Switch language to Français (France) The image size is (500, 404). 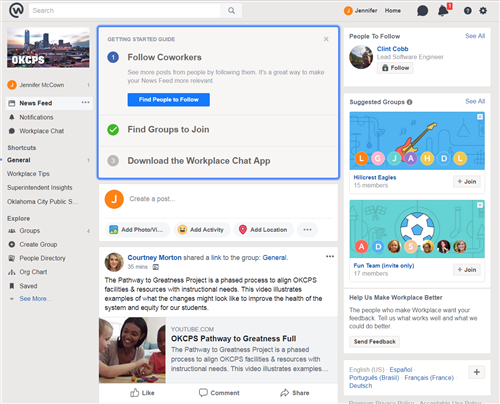click(x=429, y=378)
